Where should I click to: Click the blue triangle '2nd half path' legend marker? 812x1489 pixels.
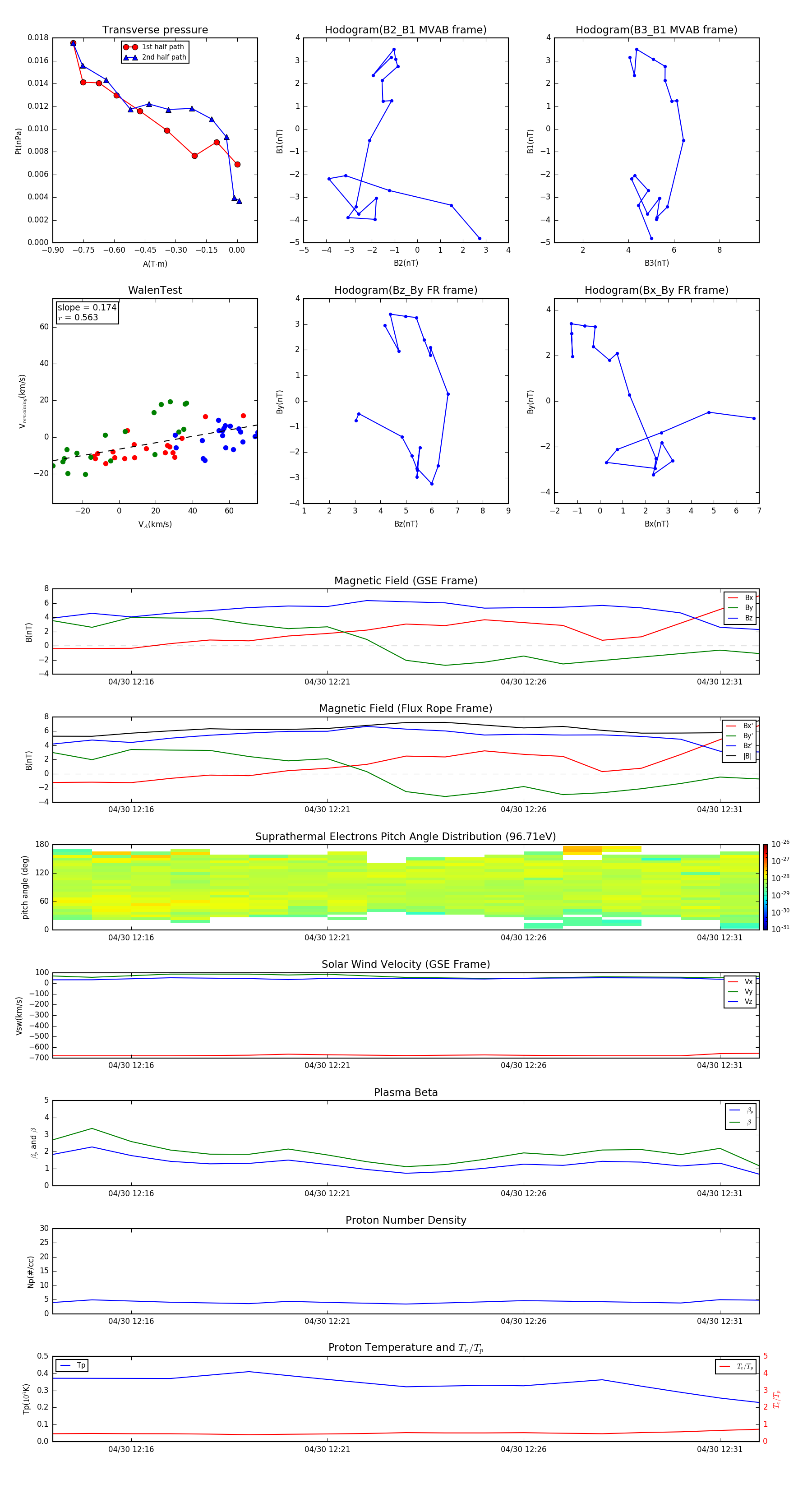click(x=131, y=57)
